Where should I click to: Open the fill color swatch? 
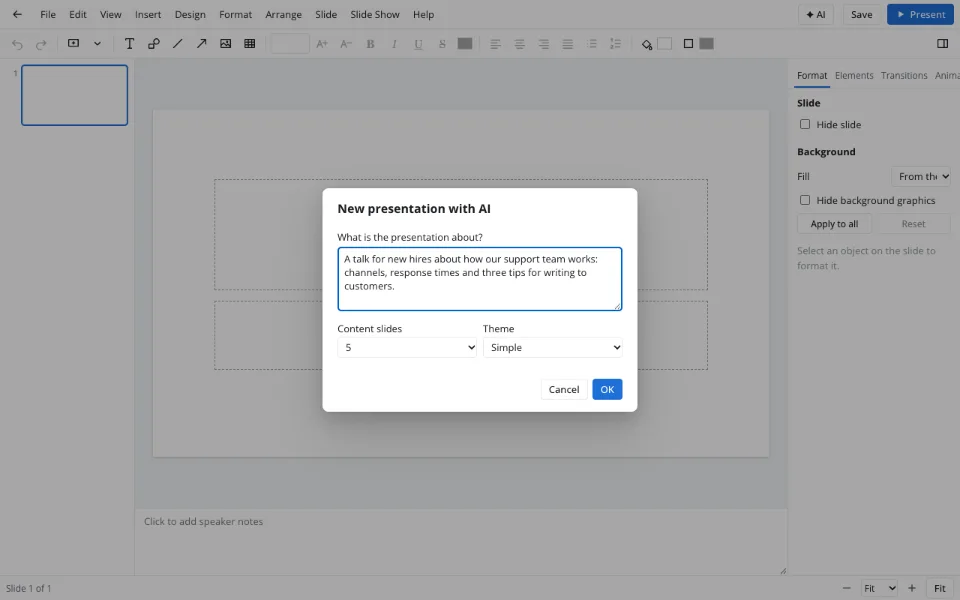(664, 43)
